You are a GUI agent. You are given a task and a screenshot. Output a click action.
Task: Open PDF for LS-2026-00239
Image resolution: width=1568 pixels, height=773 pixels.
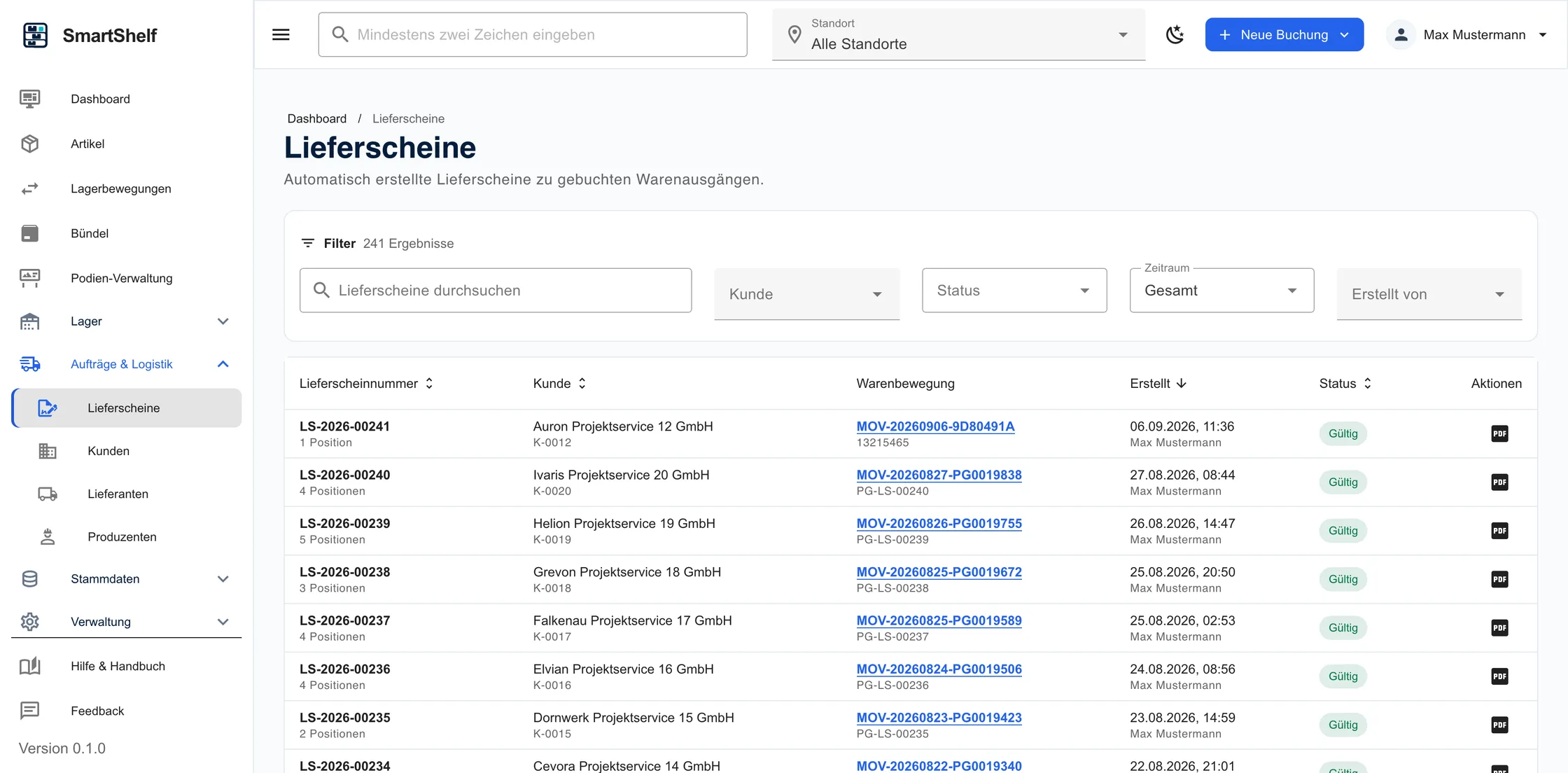coord(1499,531)
